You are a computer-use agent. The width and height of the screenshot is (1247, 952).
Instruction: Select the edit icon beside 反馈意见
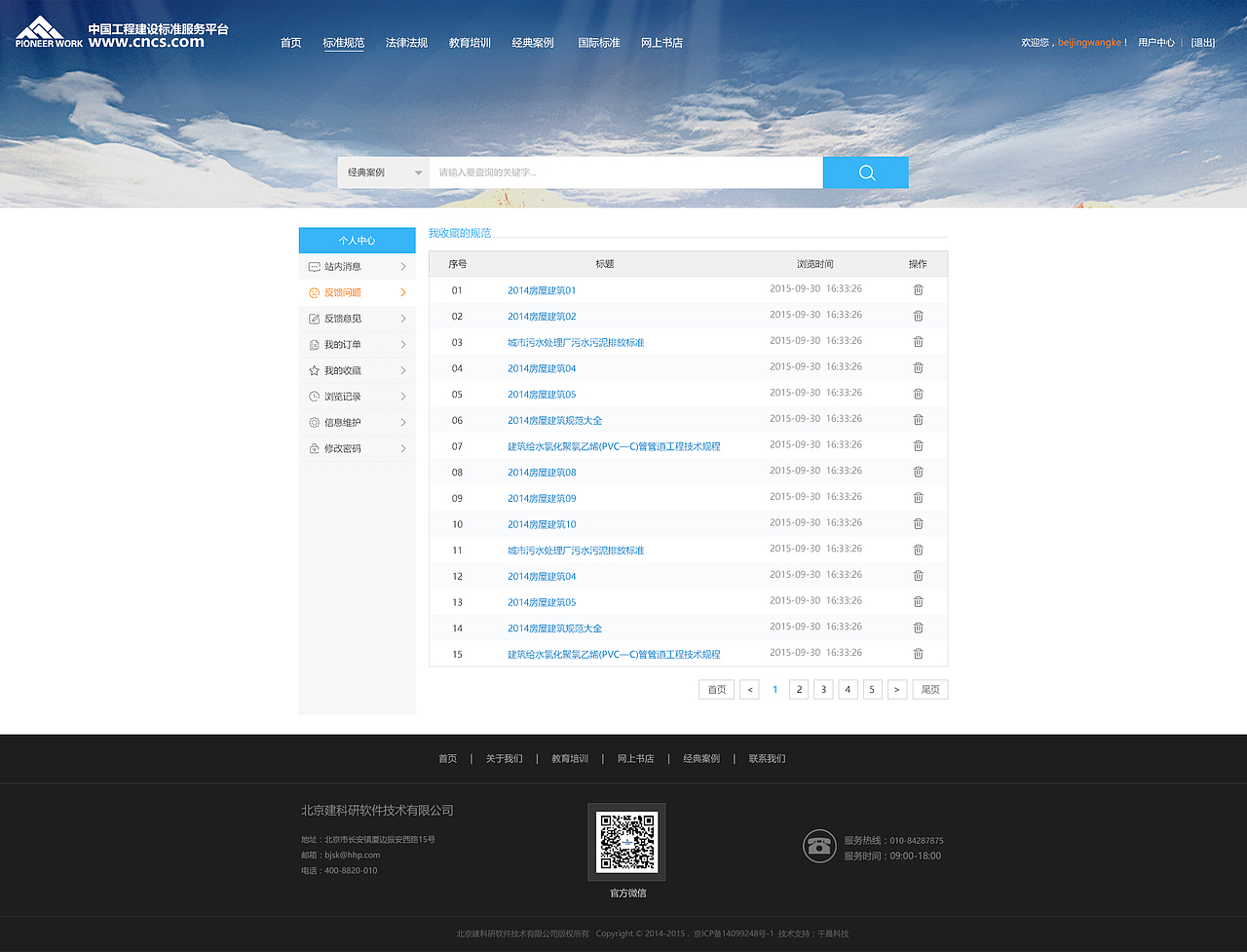point(315,318)
